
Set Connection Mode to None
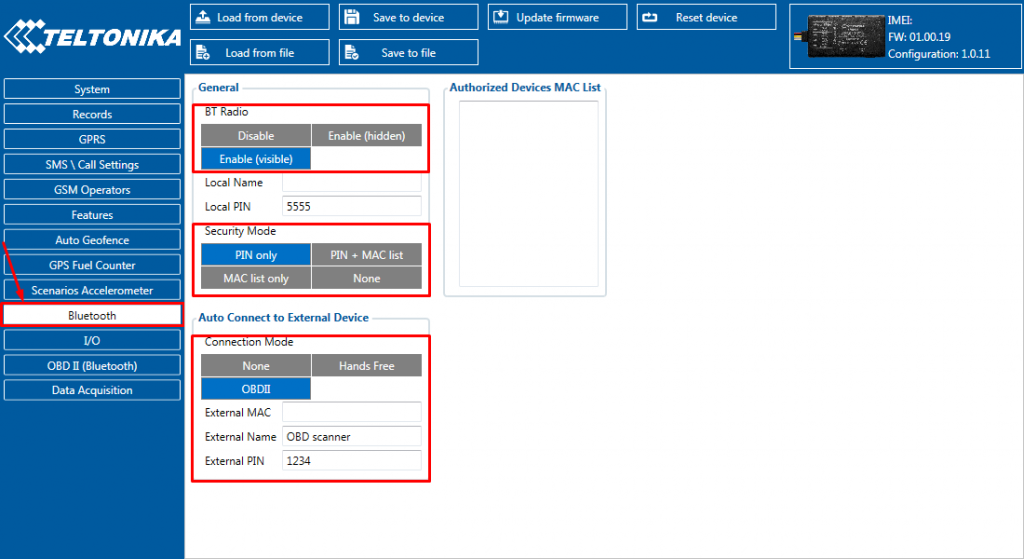point(256,366)
